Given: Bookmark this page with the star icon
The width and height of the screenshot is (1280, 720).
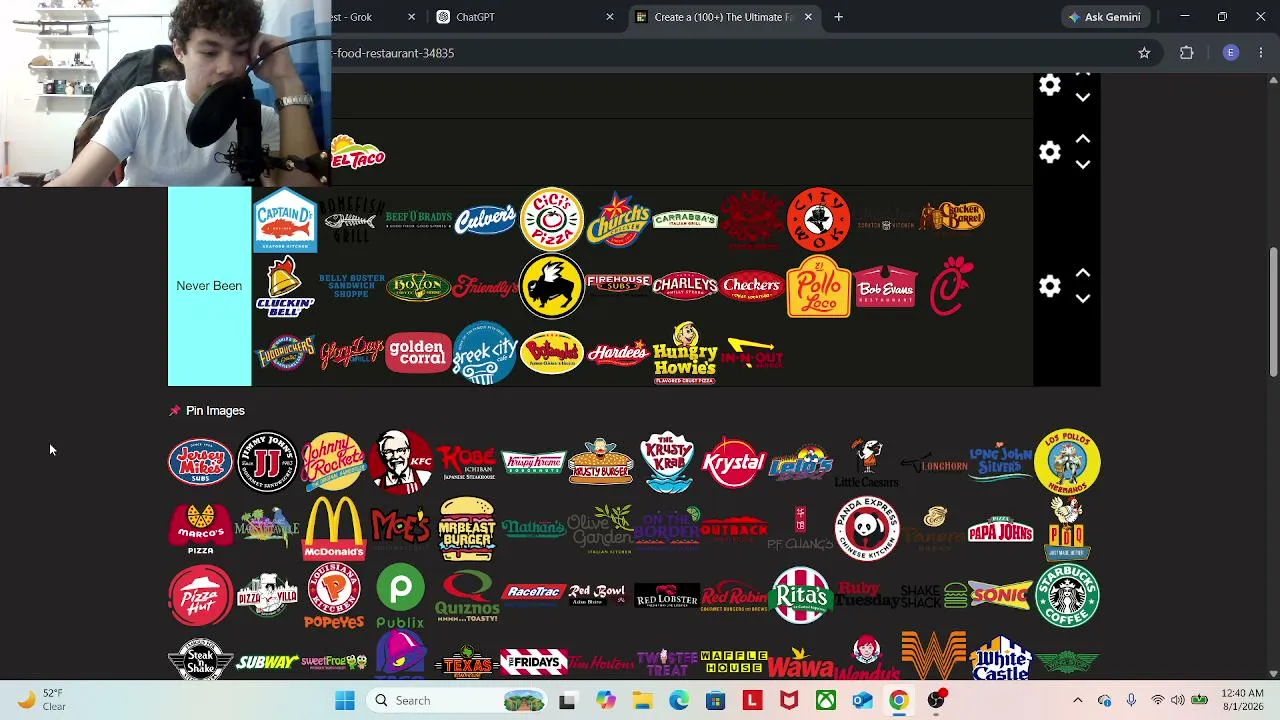Looking at the screenshot, I should tap(1144, 53).
